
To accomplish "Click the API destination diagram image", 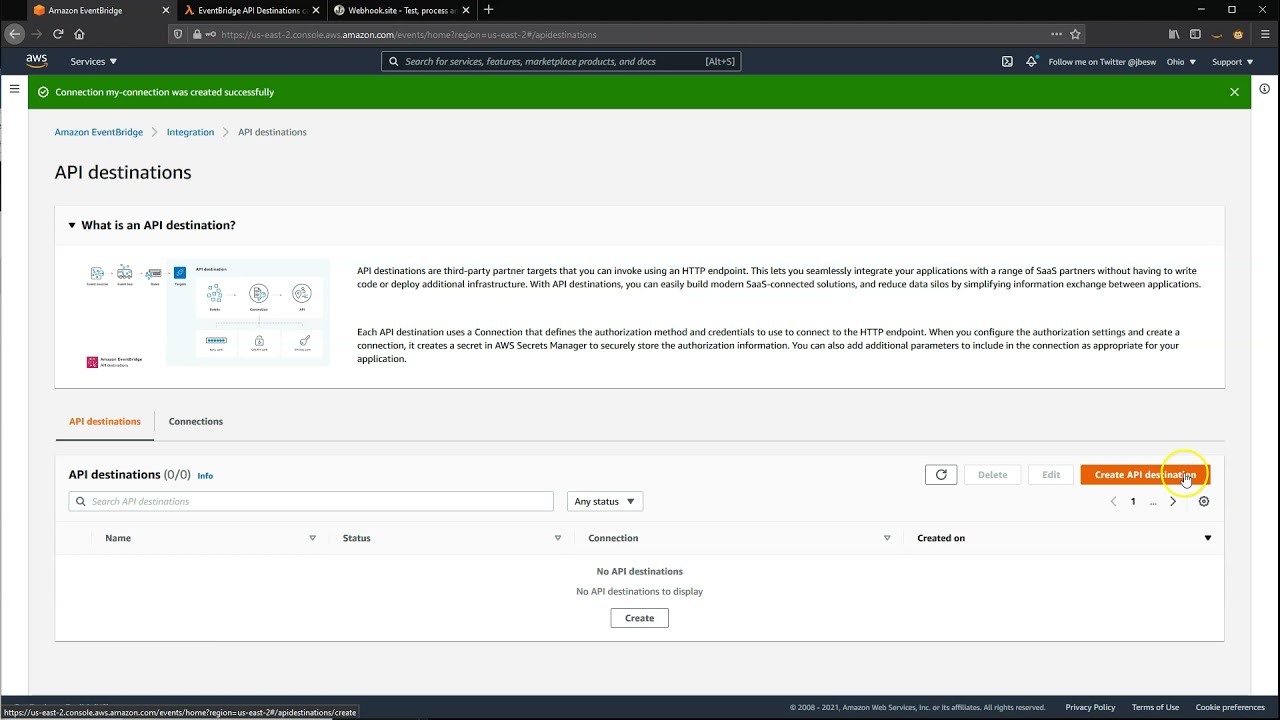I will point(207,315).
